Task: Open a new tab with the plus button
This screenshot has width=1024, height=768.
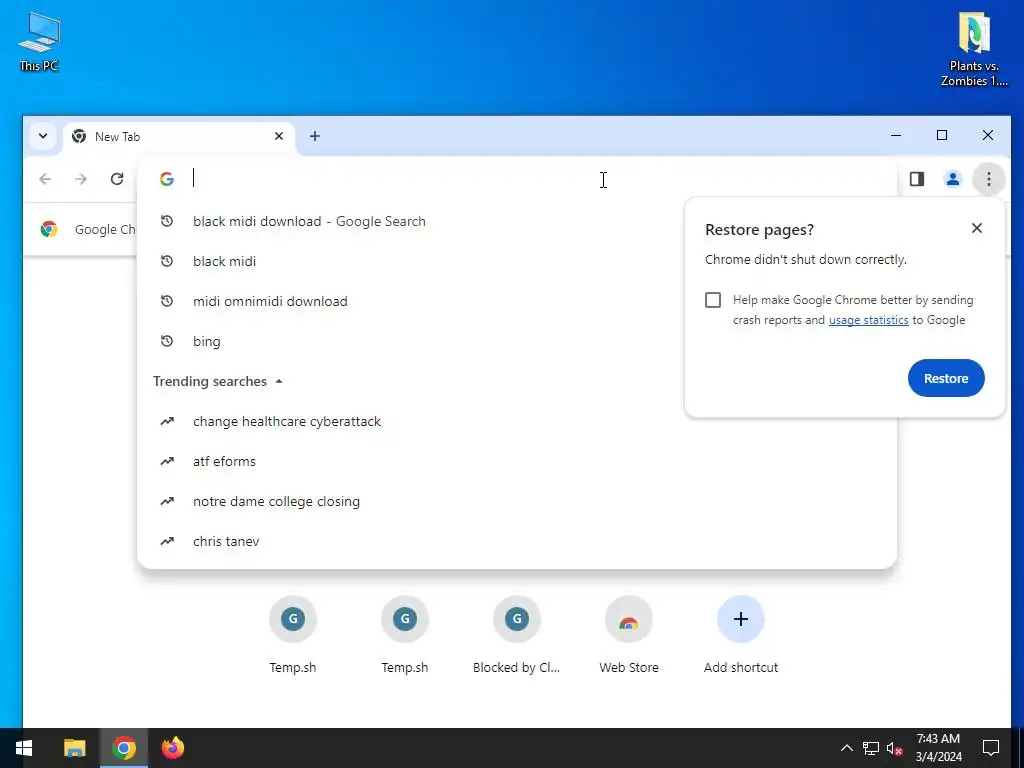Action: (x=315, y=136)
